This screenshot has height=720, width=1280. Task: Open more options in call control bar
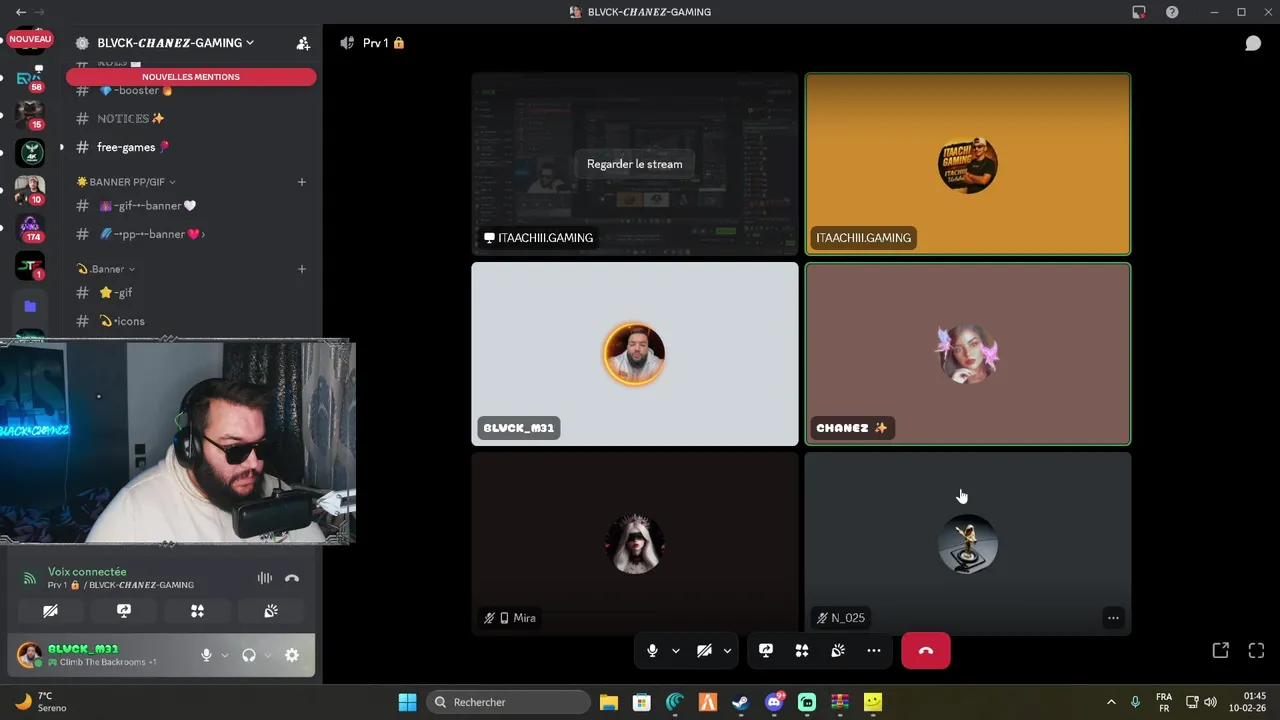click(x=874, y=651)
